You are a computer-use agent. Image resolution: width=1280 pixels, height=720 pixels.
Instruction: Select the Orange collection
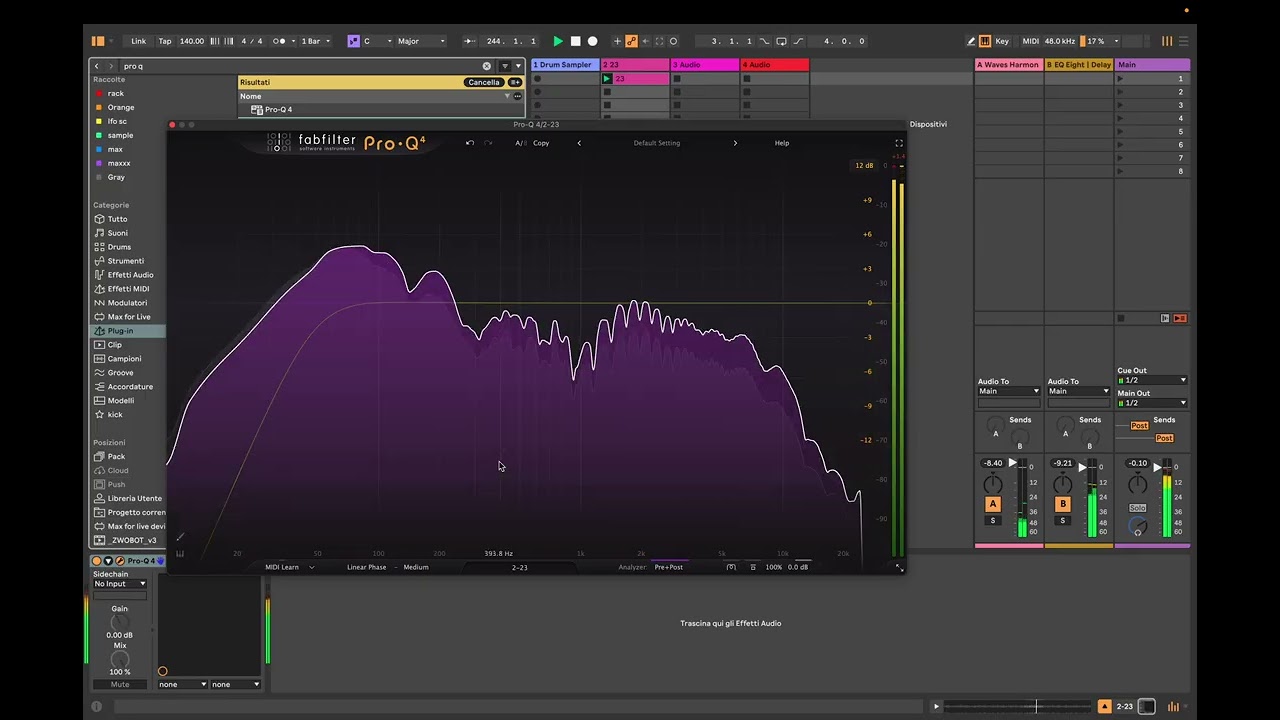(x=121, y=107)
